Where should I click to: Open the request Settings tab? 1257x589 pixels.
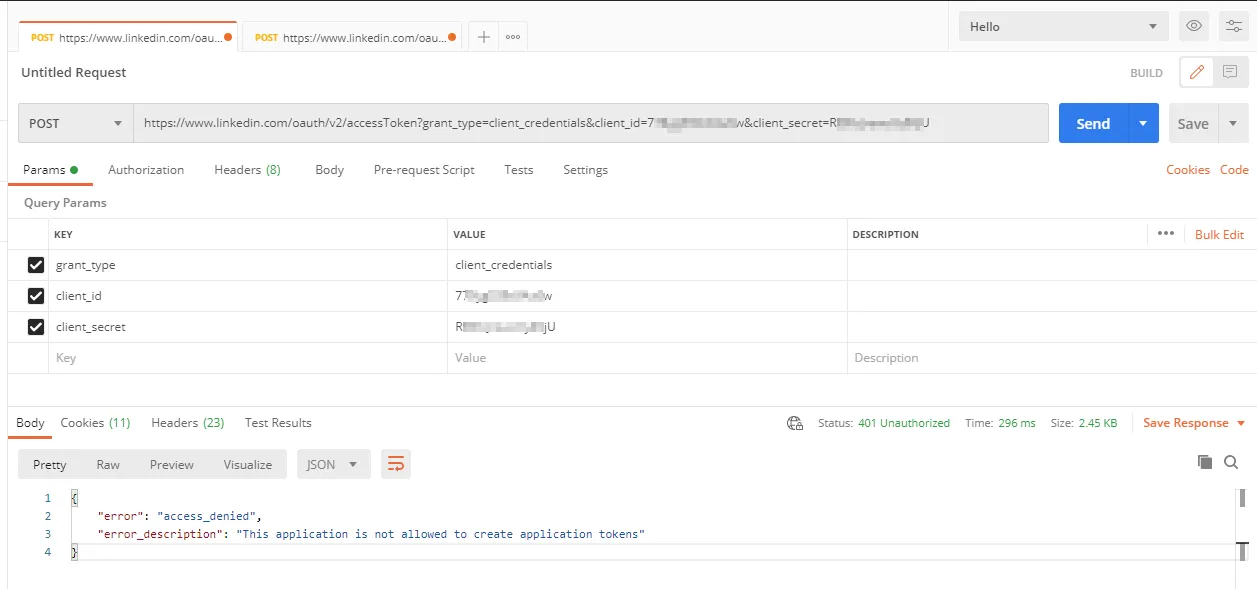coord(585,170)
